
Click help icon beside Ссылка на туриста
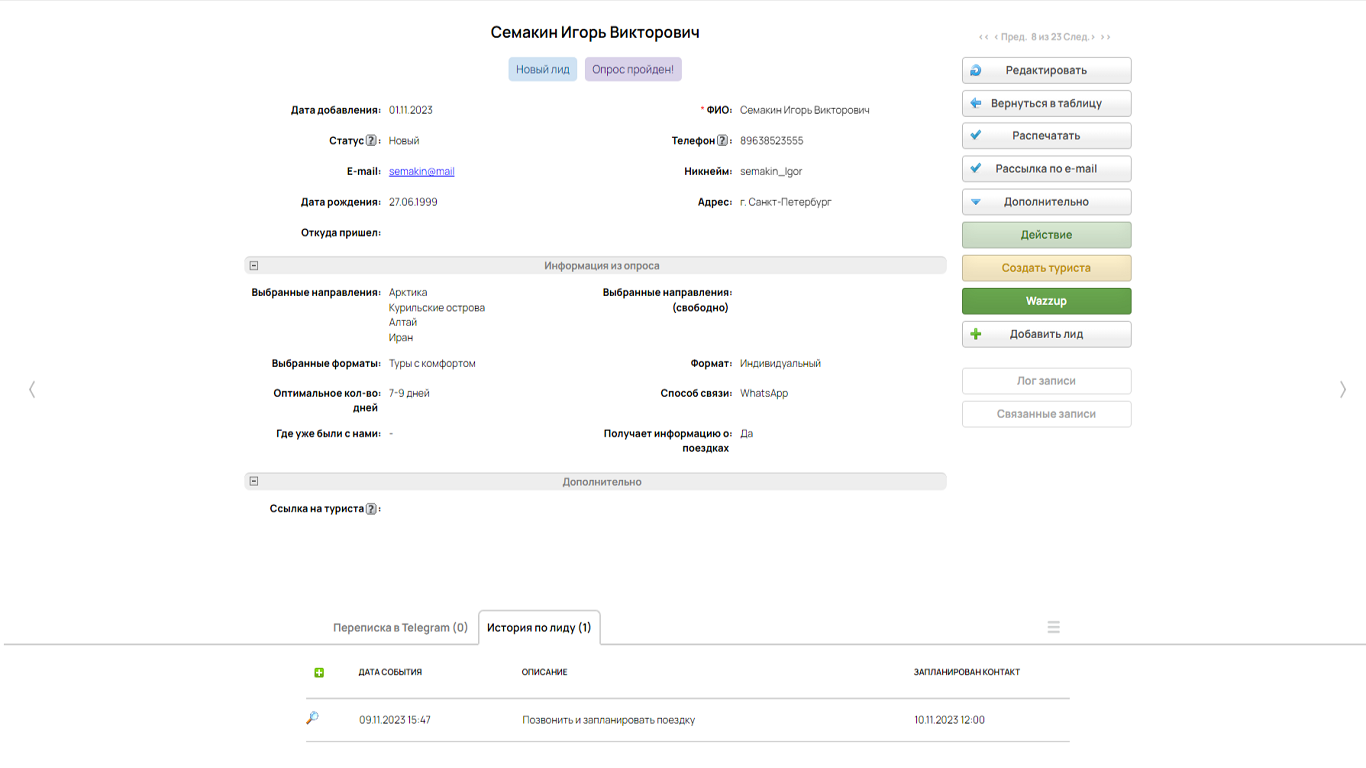(x=371, y=509)
